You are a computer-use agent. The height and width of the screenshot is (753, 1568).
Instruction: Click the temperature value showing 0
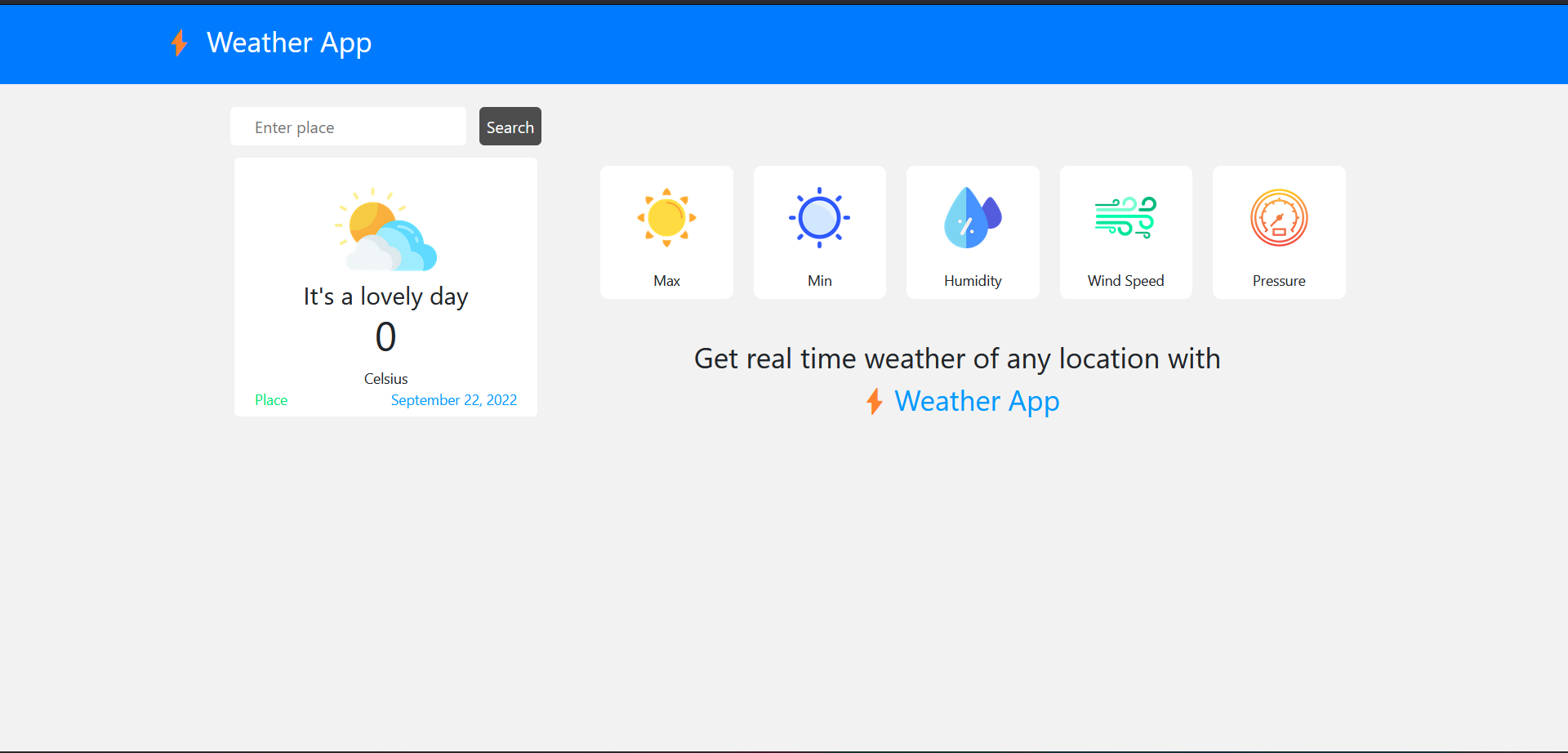coord(385,336)
